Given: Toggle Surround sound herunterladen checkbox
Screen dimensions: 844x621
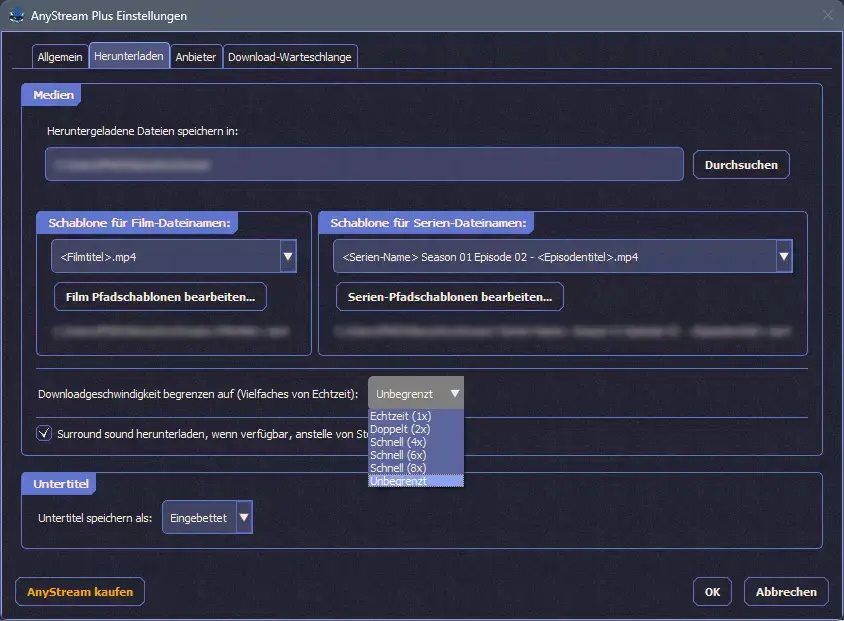Looking at the screenshot, I should tap(44, 433).
